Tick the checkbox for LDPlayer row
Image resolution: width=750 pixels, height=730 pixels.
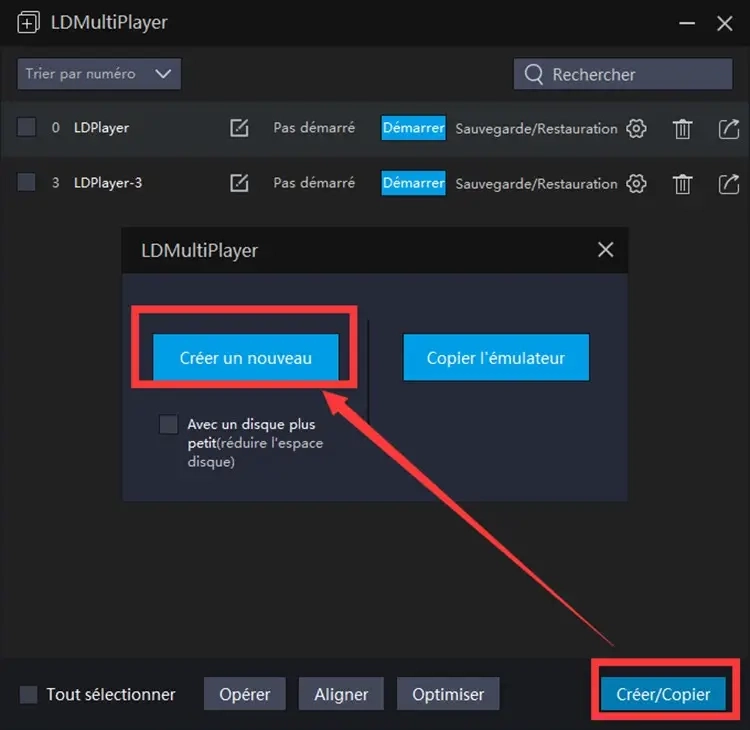point(26,127)
